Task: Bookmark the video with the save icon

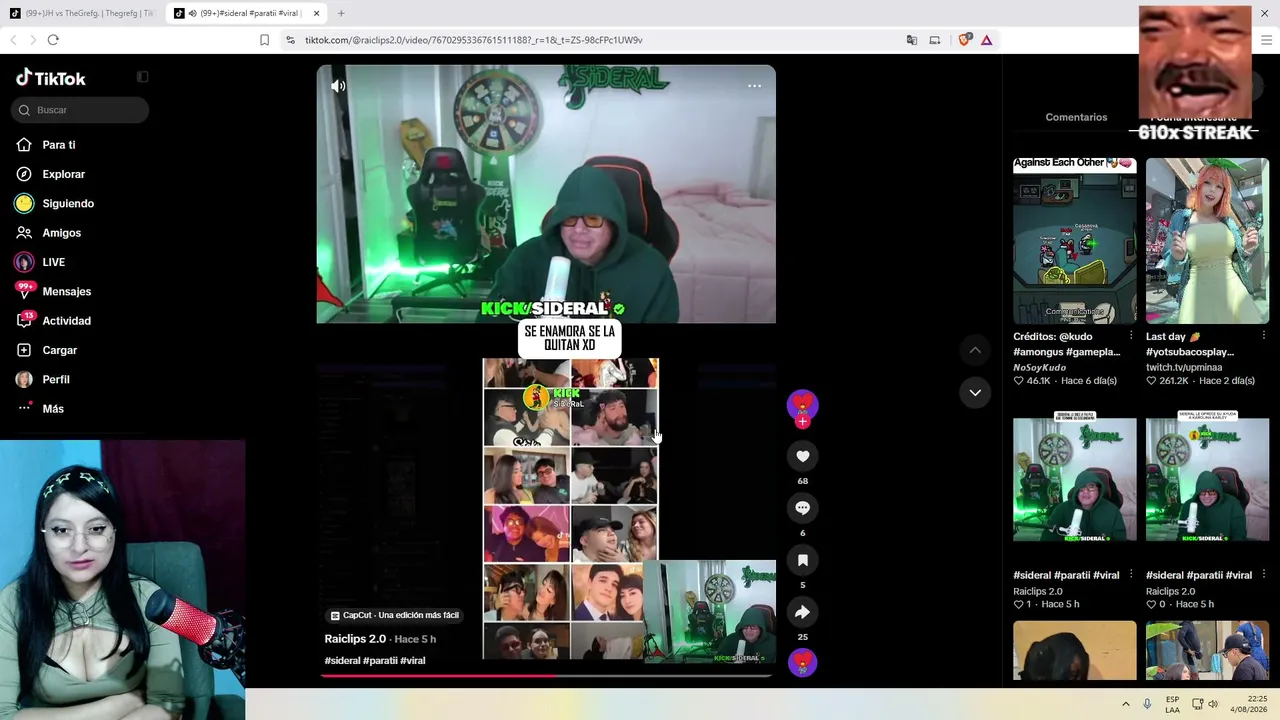Action: [802, 560]
